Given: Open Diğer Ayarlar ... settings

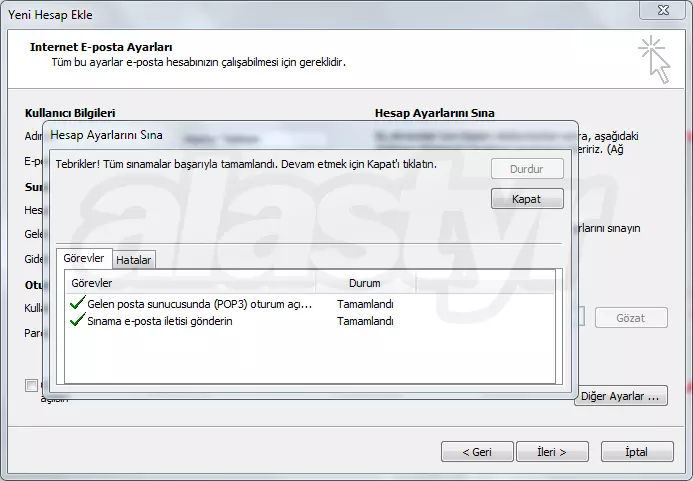Looking at the screenshot, I should [621, 396].
